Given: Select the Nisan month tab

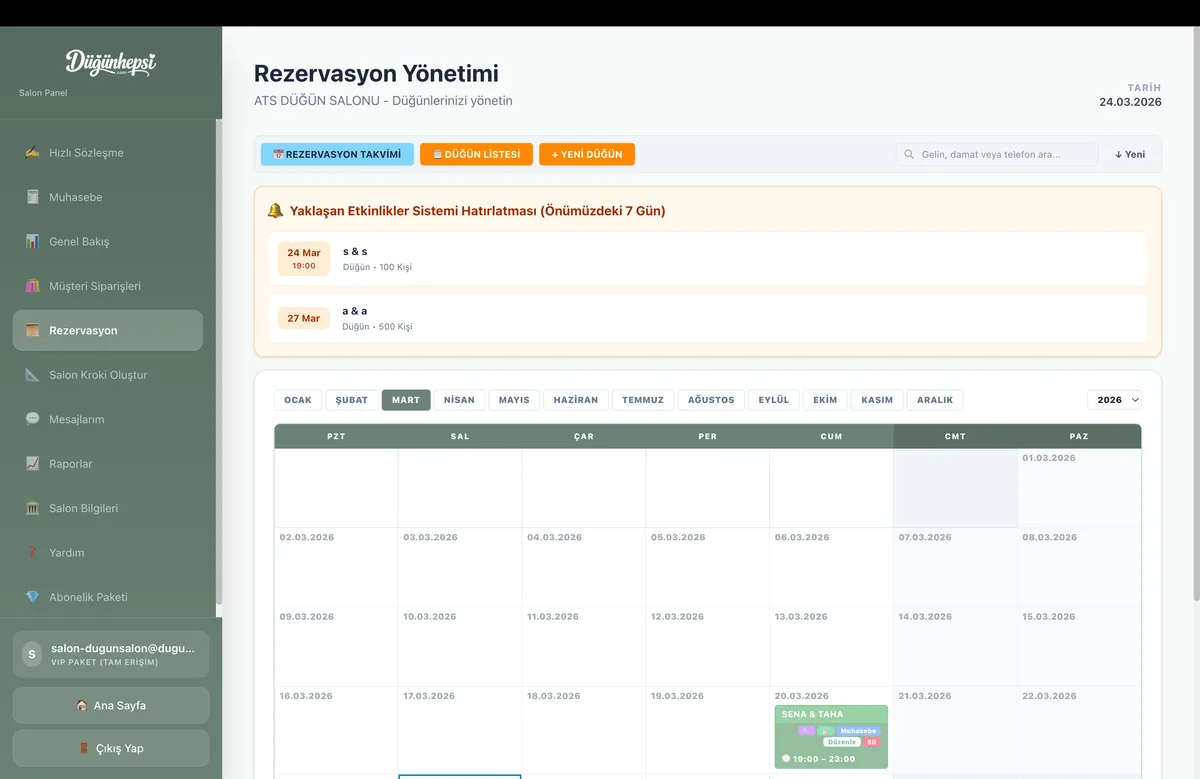Looking at the screenshot, I should point(459,400).
